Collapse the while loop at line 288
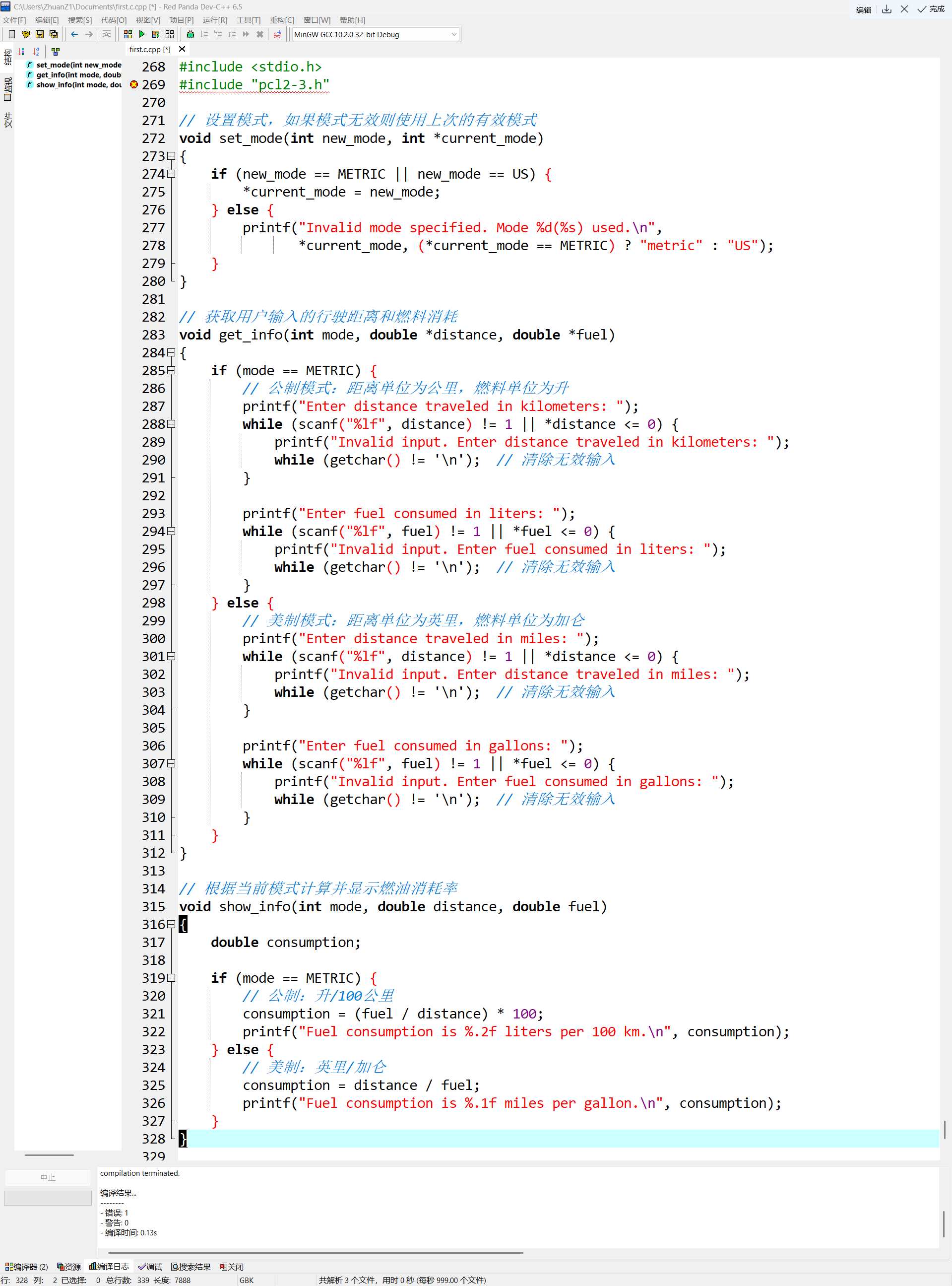This screenshot has height=1286, width=952. pos(171,424)
